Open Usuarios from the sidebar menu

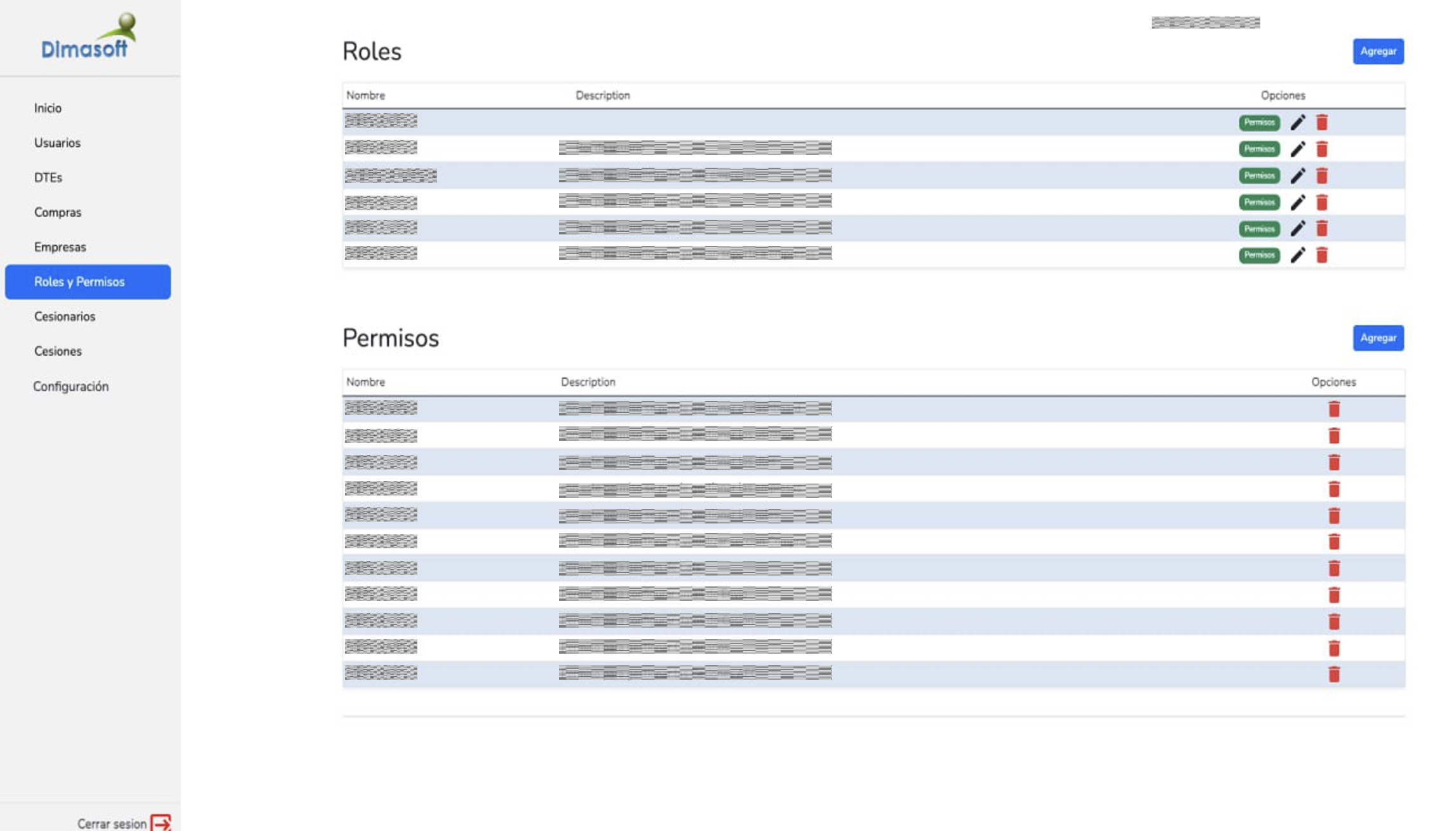[x=58, y=143]
